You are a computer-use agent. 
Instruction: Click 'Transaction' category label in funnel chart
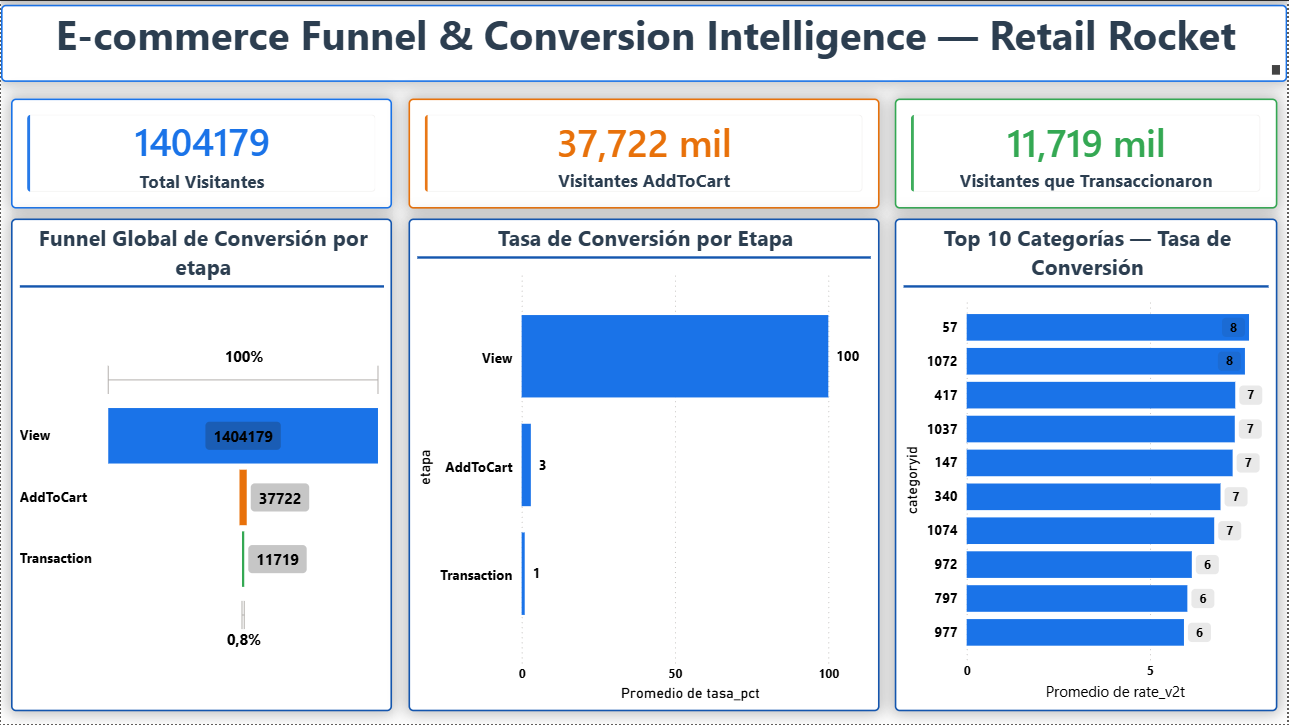click(x=56, y=559)
